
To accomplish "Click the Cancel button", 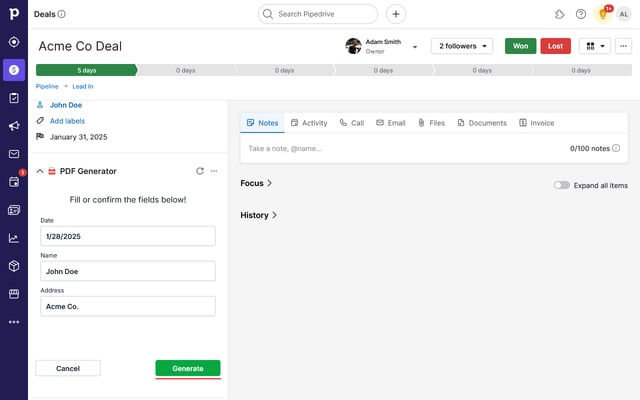I will point(68,368).
